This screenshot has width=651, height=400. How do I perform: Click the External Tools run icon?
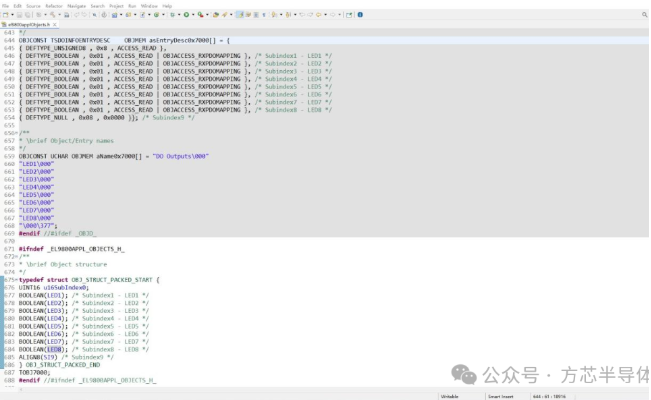point(201,15)
